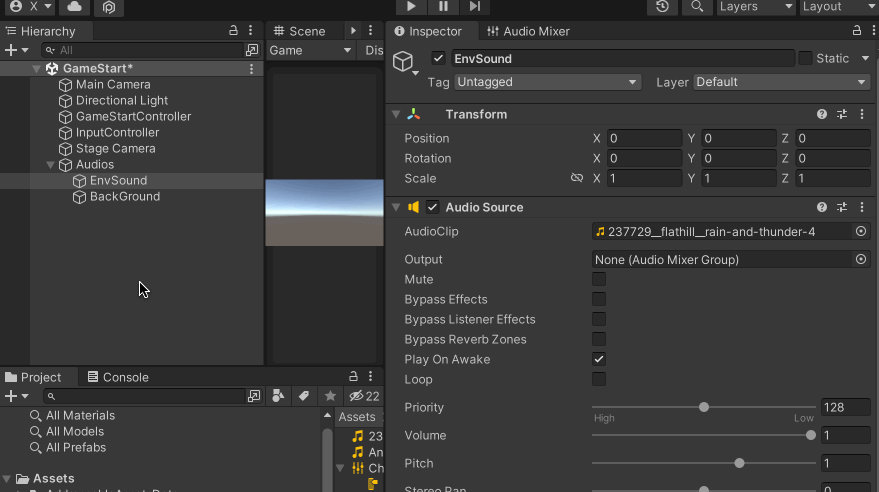Open Audio Source help icon

pyautogui.click(x=822, y=207)
